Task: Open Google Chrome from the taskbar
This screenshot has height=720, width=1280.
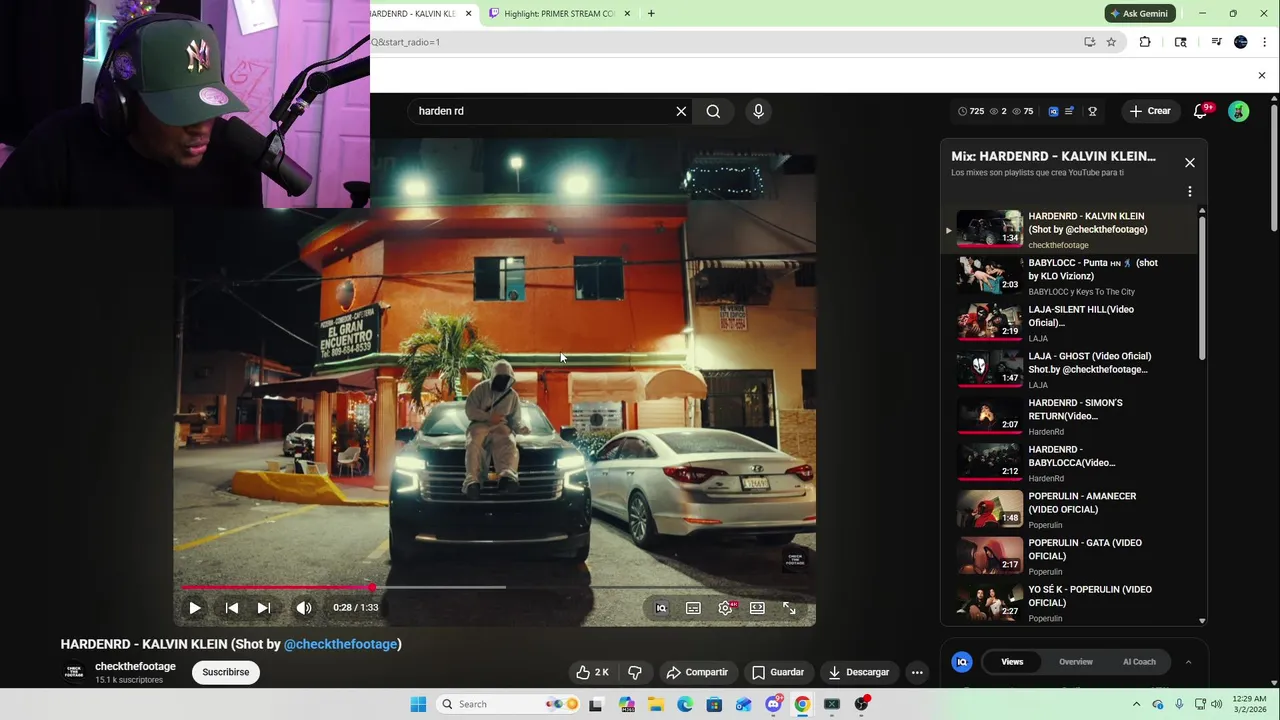Action: [802, 704]
